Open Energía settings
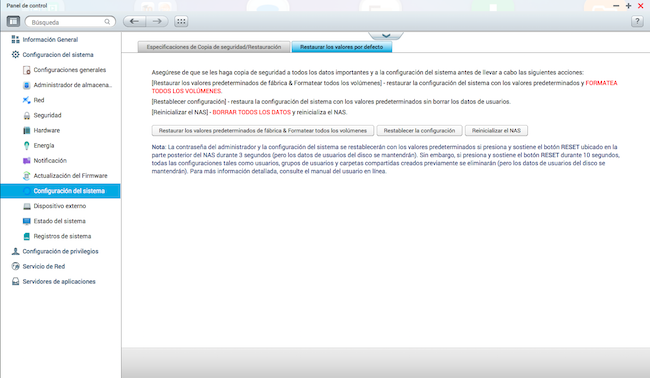 point(44,145)
